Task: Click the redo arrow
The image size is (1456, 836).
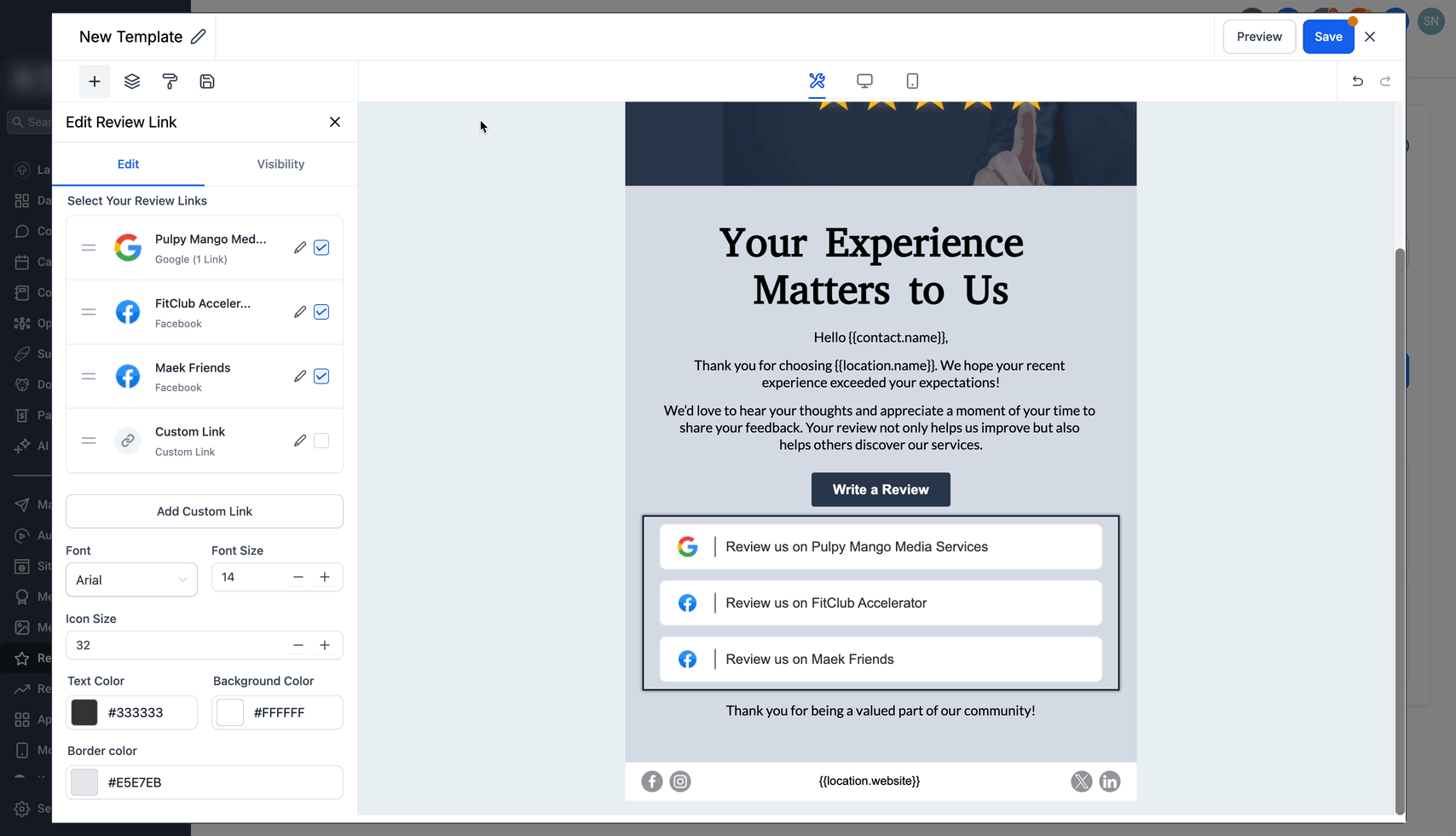Action: [x=1385, y=81]
